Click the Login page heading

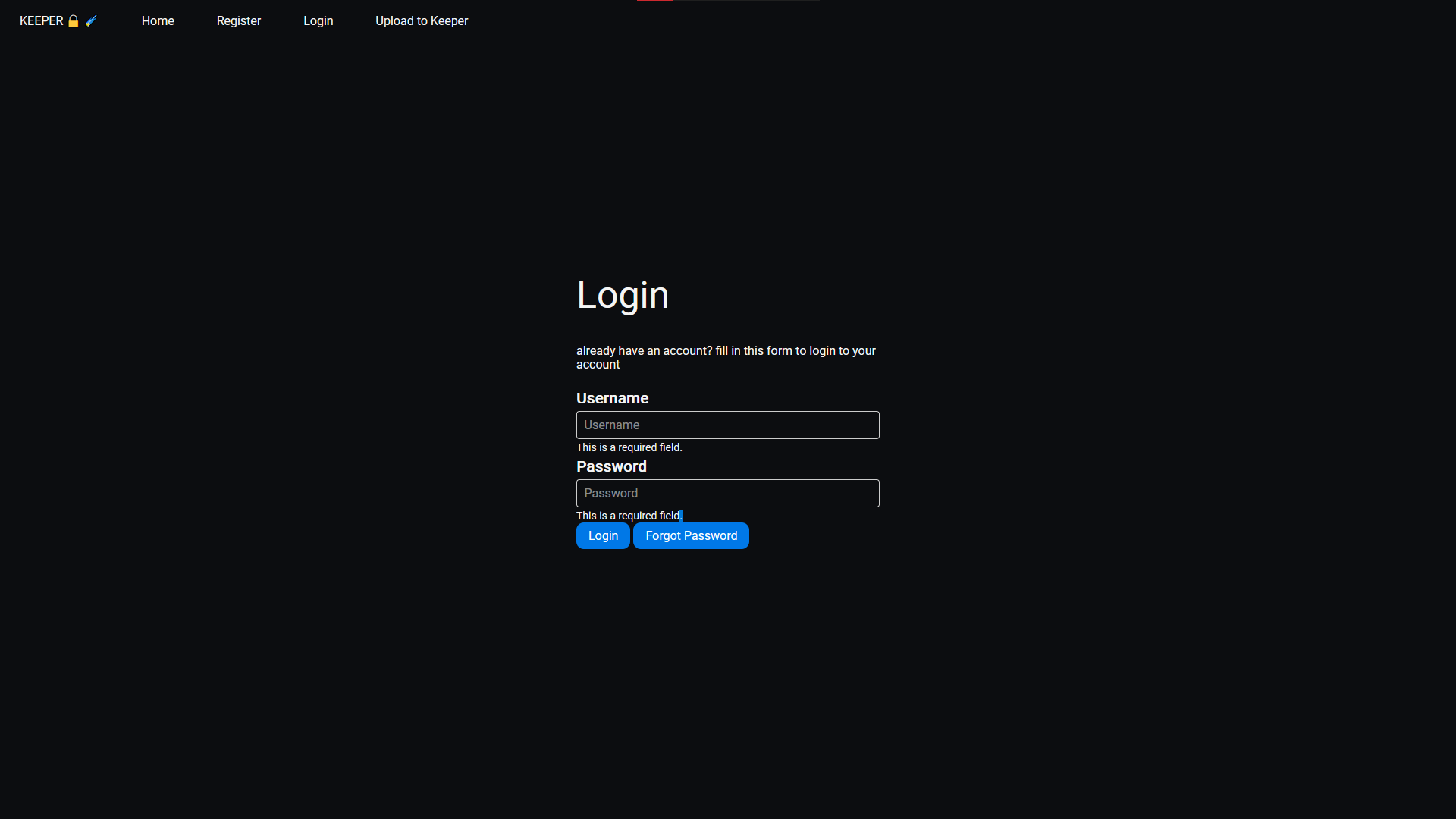pyautogui.click(x=623, y=295)
